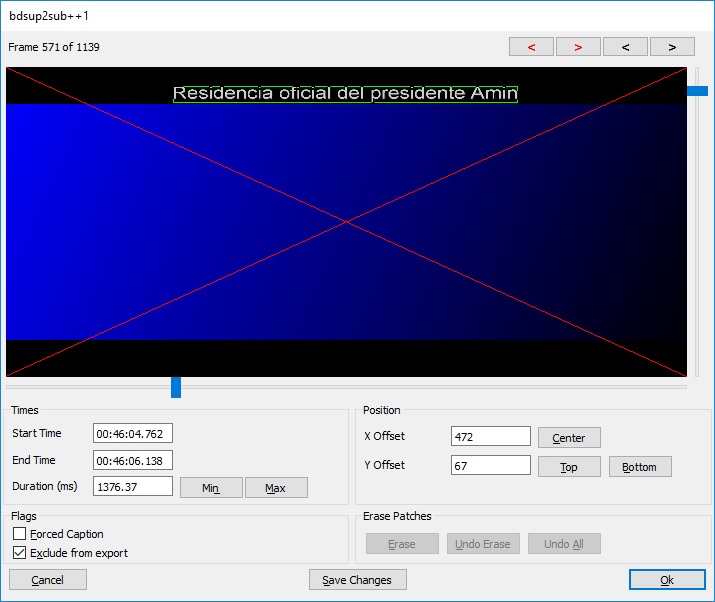The image size is (715, 602).
Task: Click the Start Time field
Action: (x=133, y=433)
